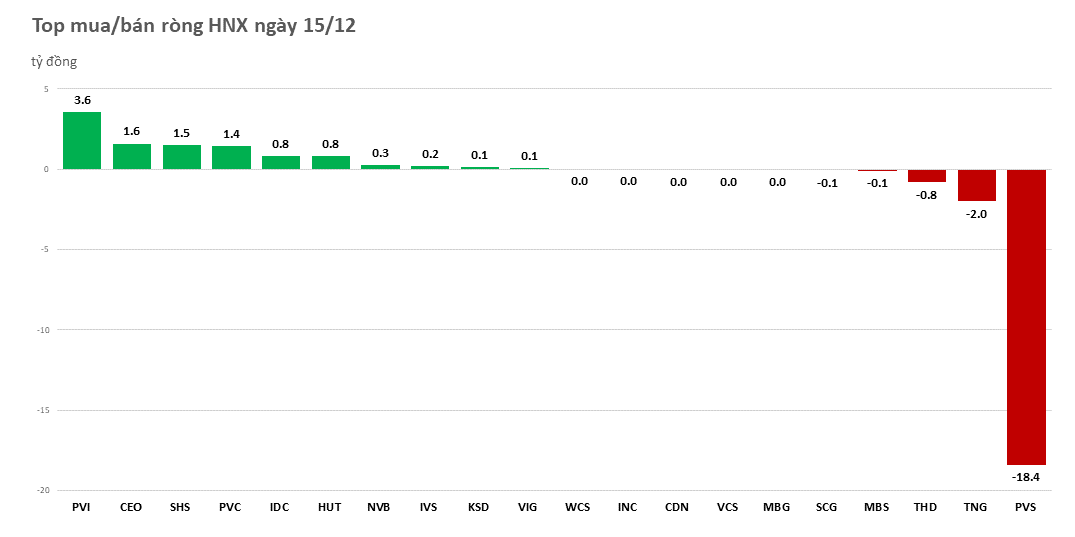Image resolution: width=1075 pixels, height=537 pixels.
Task: Select the -18.4 data label
Action: (1025, 477)
